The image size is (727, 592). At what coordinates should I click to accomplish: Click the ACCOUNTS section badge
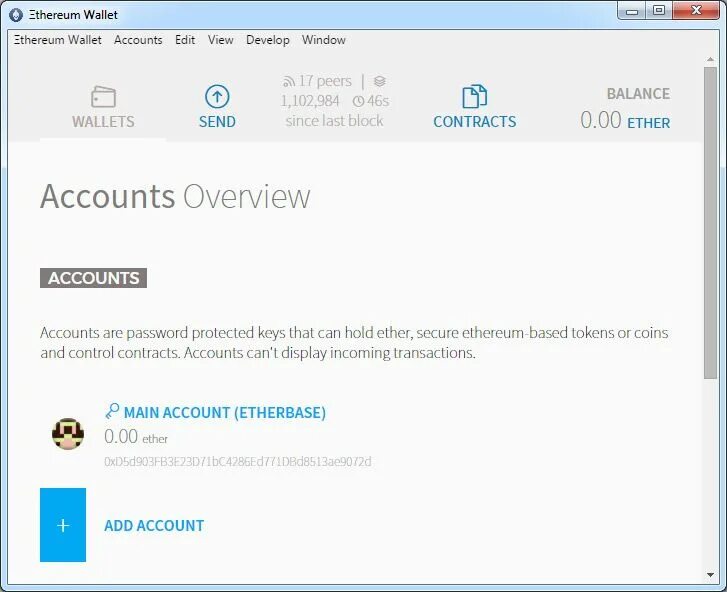point(93,278)
